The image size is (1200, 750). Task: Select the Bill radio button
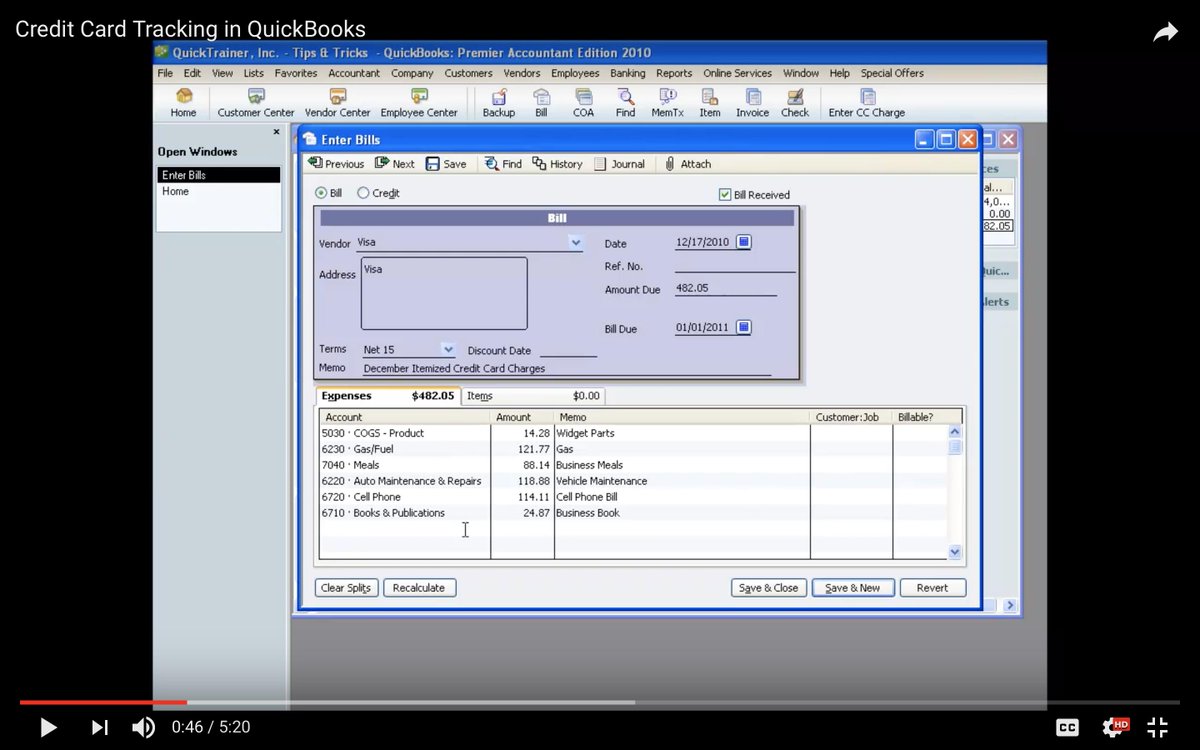pyautogui.click(x=321, y=193)
